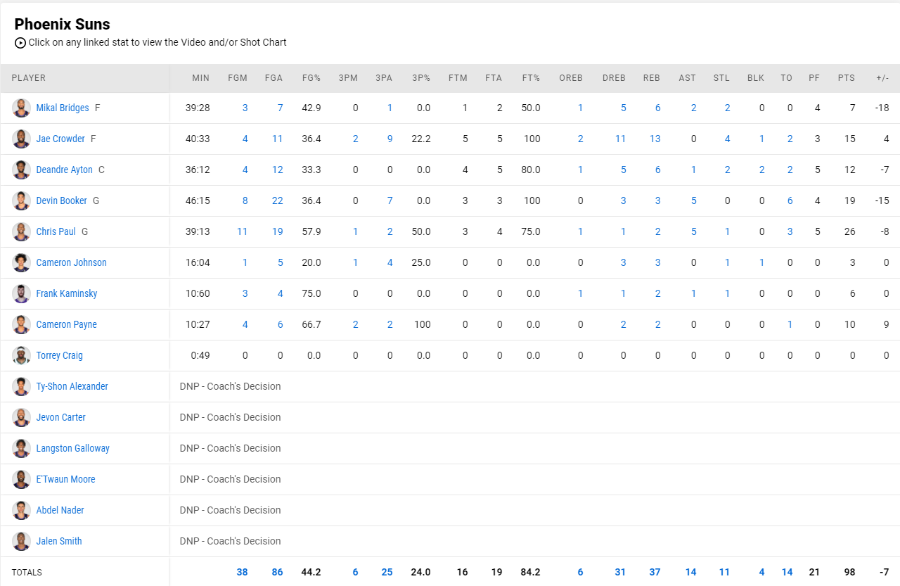This screenshot has height=586, width=900.
Task: Click the Phoenix Suns heading
Action: (x=62, y=25)
